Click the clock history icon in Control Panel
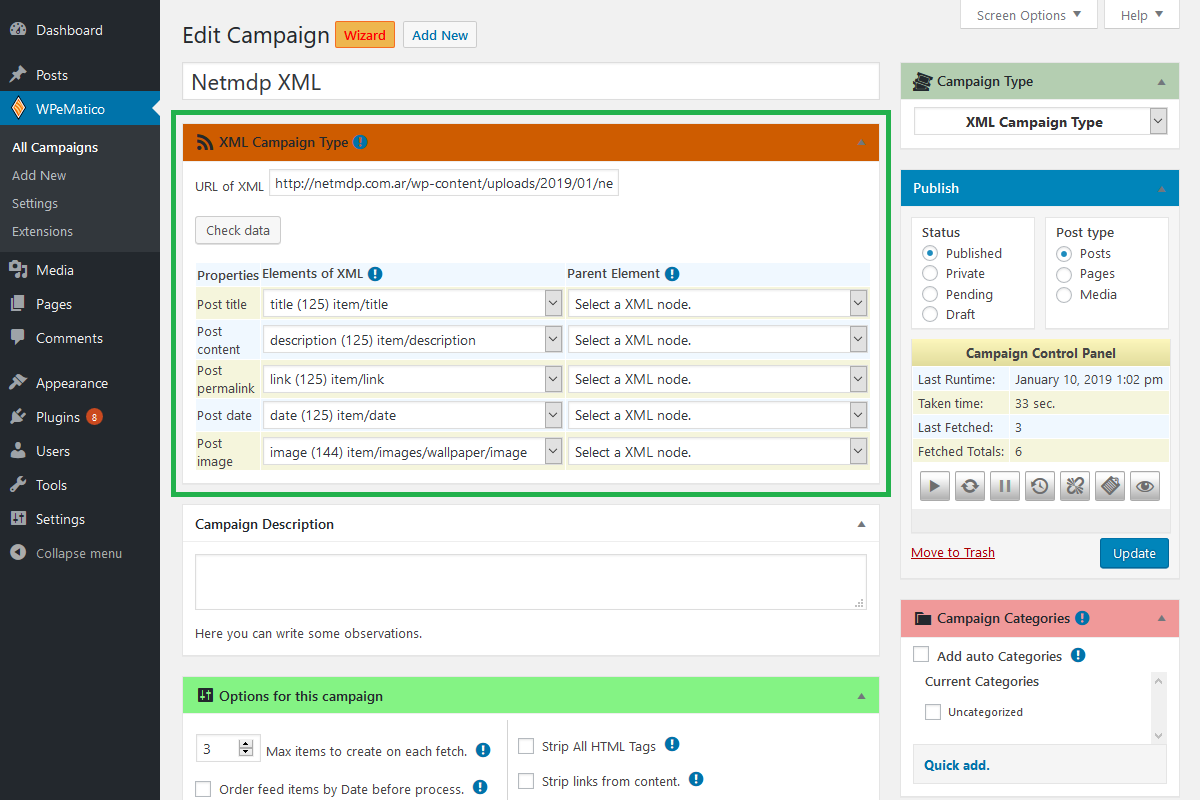 1040,486
